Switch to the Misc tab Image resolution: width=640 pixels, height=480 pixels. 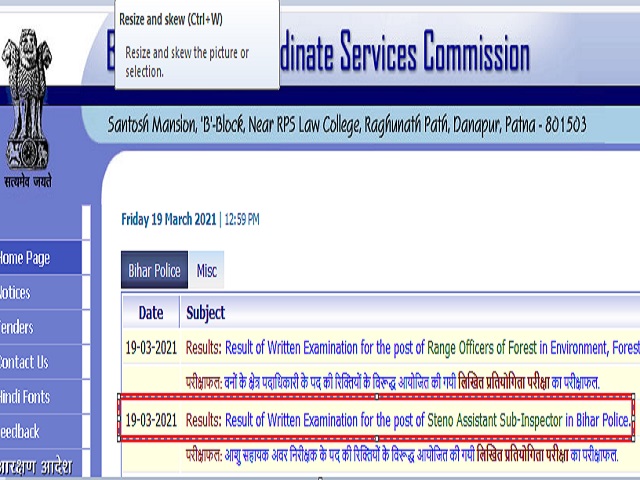point(207,270)
